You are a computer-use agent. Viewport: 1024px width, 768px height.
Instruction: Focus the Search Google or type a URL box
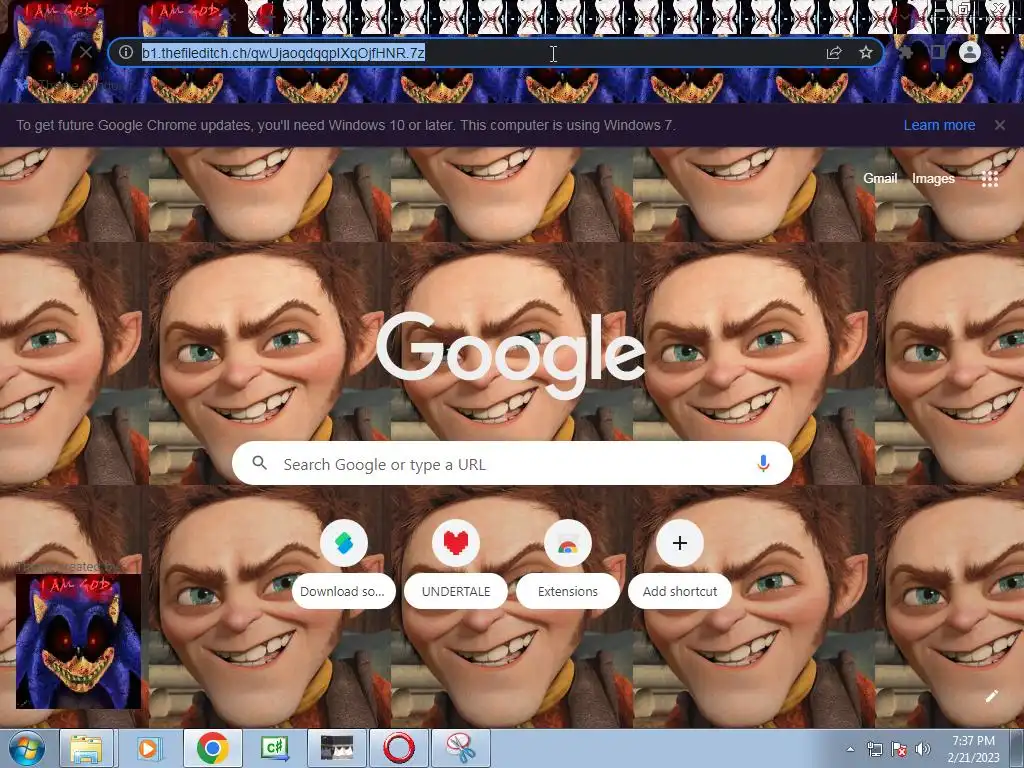(x=512, y=464)
